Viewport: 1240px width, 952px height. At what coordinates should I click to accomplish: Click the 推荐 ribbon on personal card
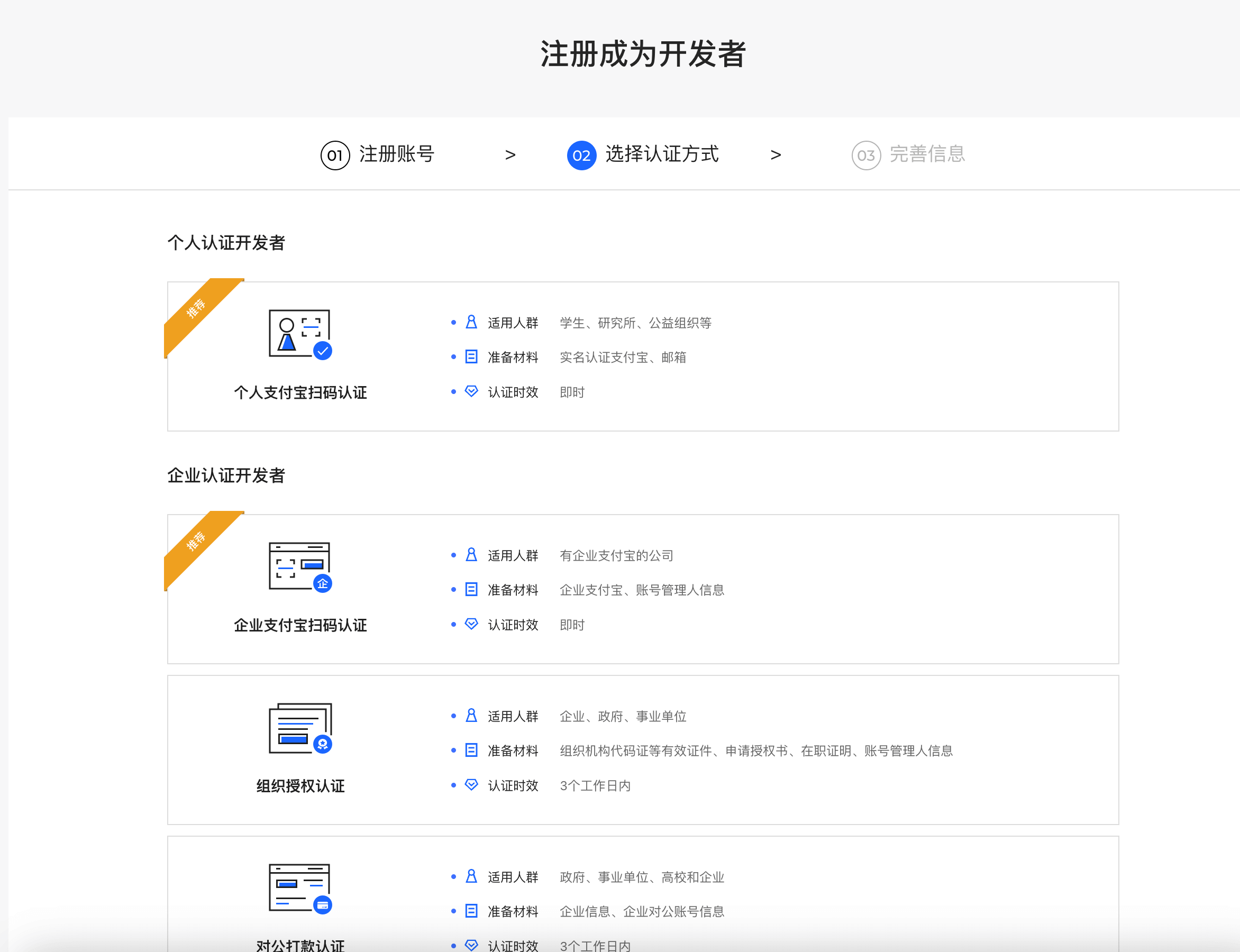click(x=197, y=309)
